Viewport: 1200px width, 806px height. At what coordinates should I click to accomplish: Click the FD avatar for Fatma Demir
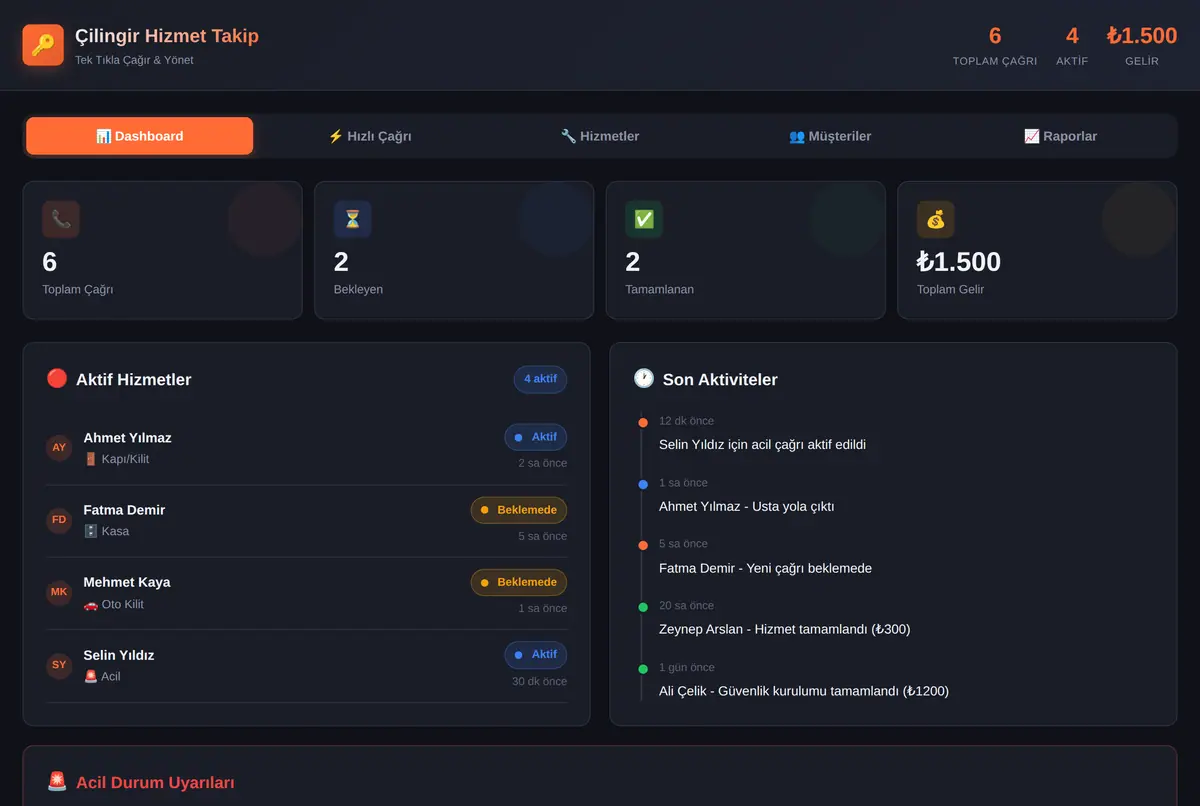click(59, 520)
